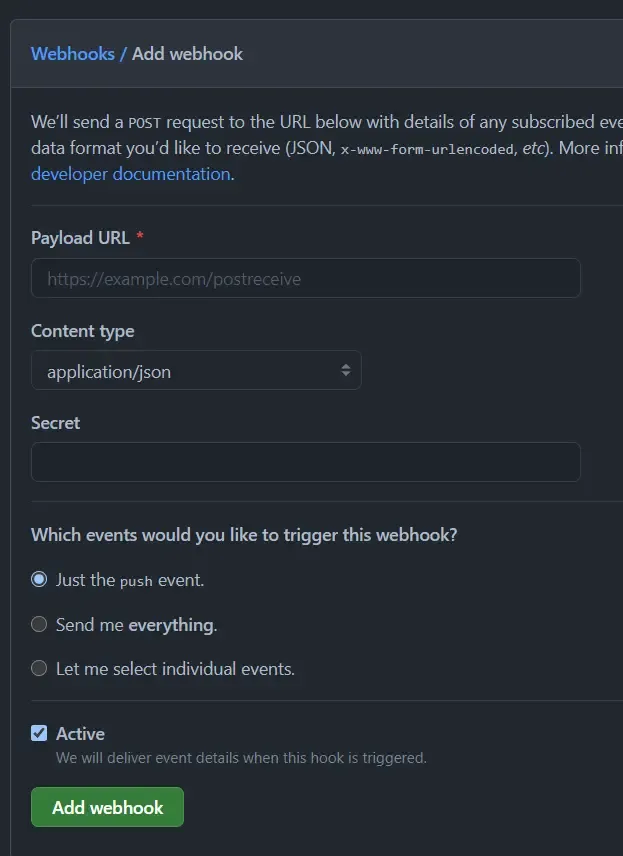Click the 'Let me select individual events.' text
This screenshot has width=623, height=856.
175,669
